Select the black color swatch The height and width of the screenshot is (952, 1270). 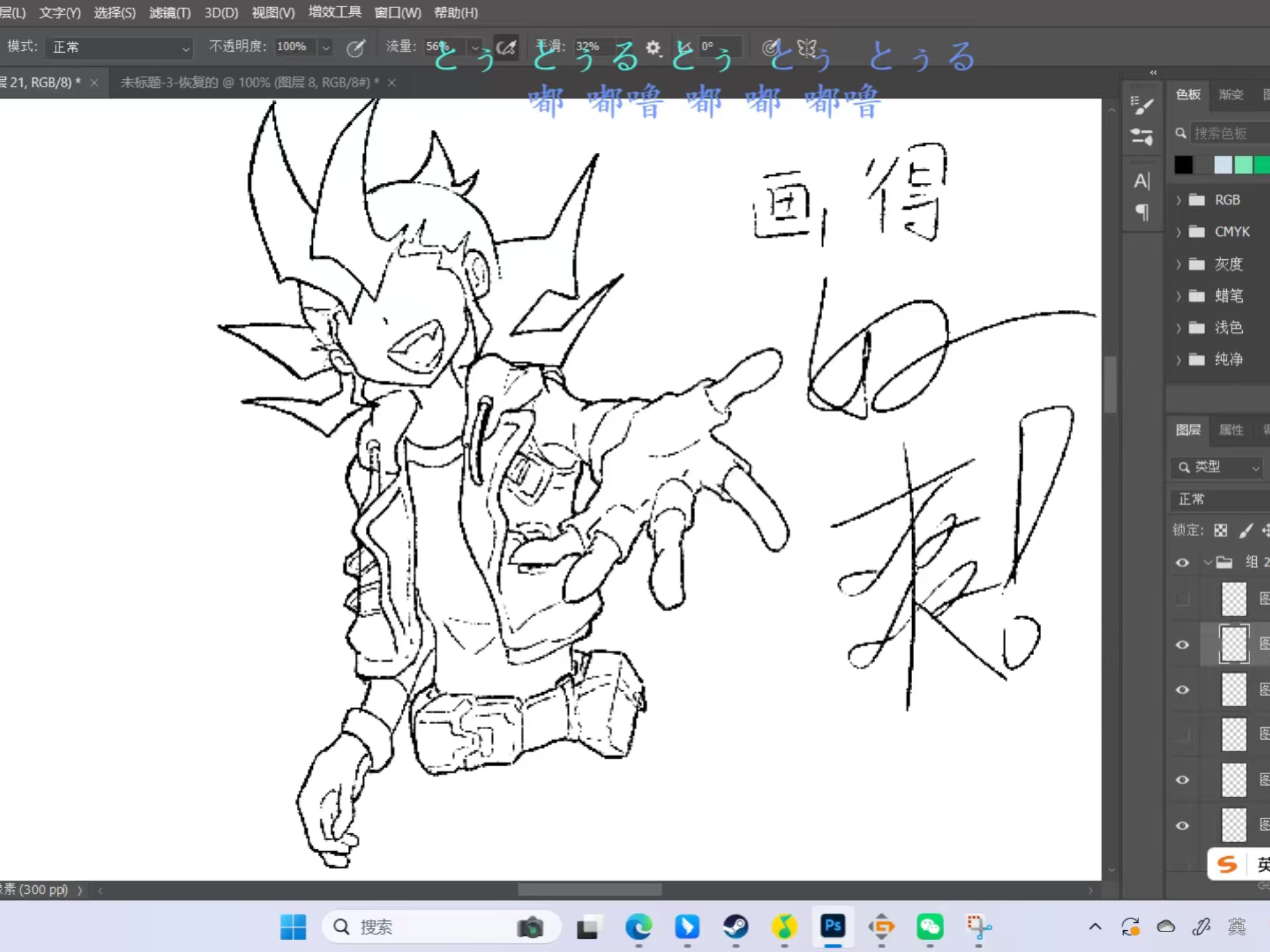pos(1183,165)
